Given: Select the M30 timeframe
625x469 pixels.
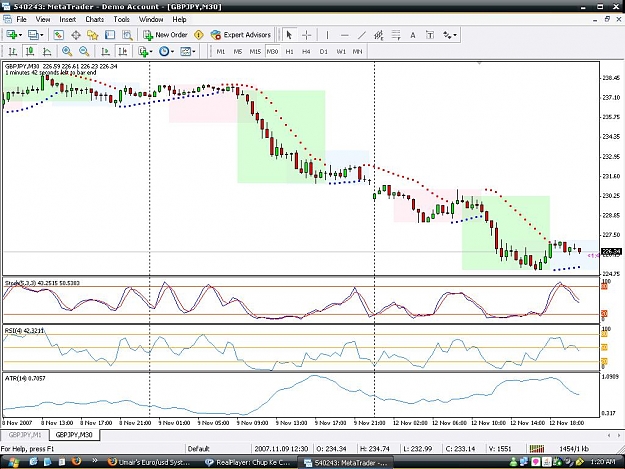Looking at the screenshot, I should click(272, 51).
